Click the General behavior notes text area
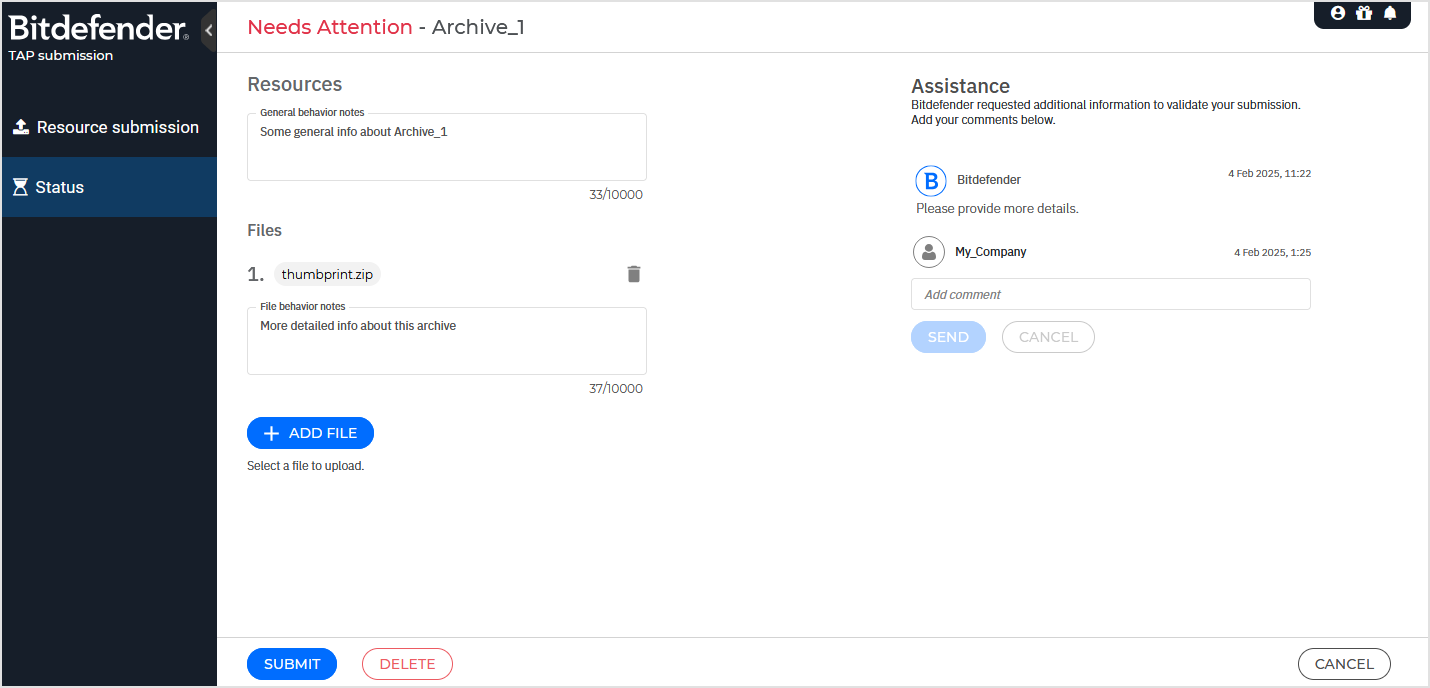Image resolution: width=1430 pixels, height=688 pixels. tap(446, 148)
